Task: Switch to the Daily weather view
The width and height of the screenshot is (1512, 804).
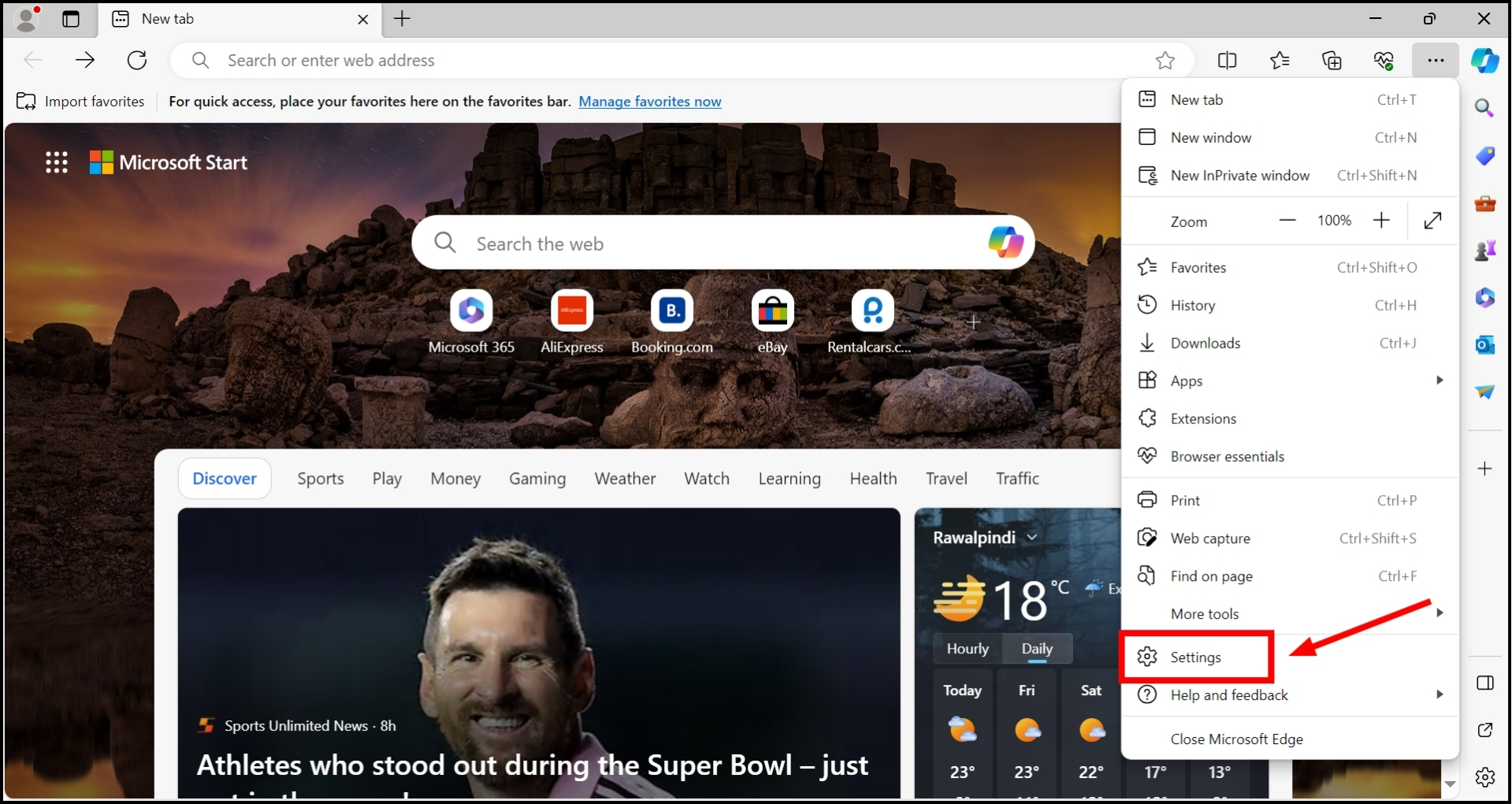Action: point(1038,648)
